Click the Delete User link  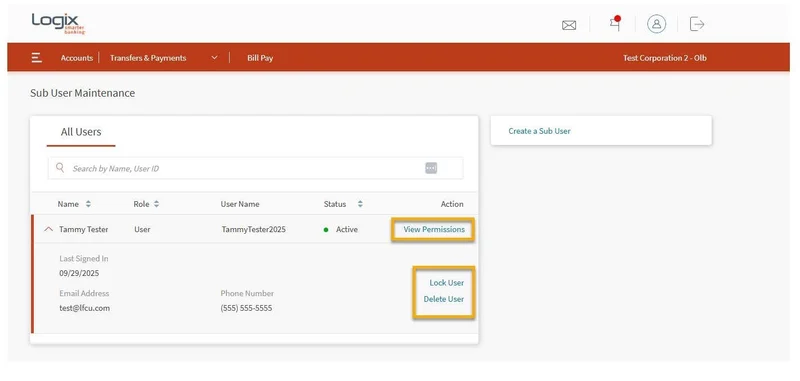pyautogui.click(x=444, y=299)
